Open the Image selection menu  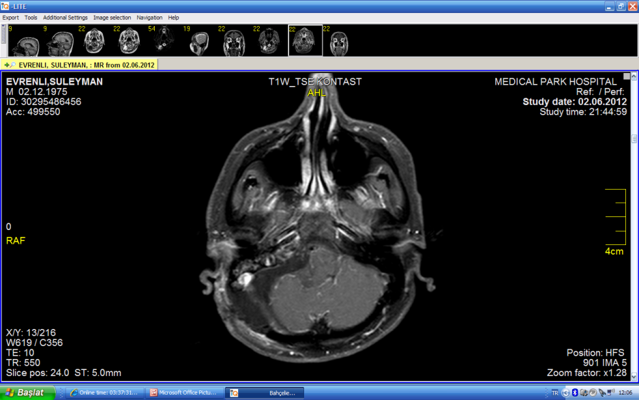point(112,18)
